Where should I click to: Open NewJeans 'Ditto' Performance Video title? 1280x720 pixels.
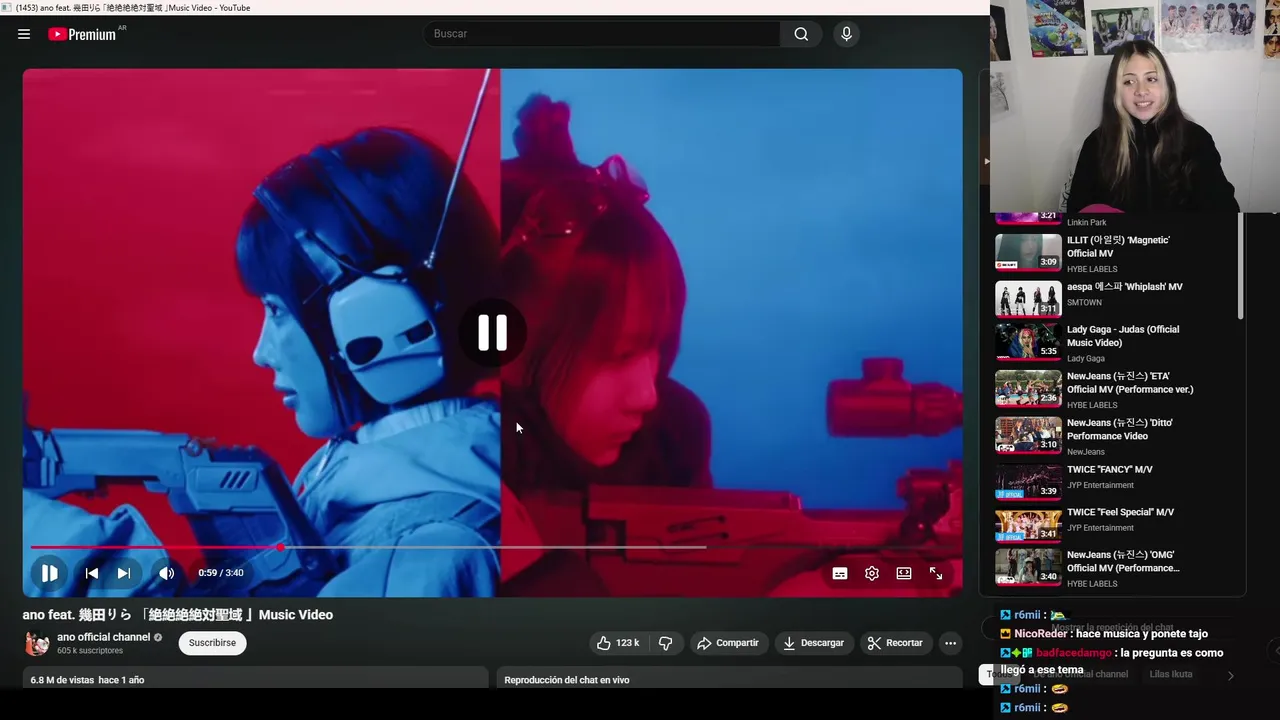[x=1120, y=429]
